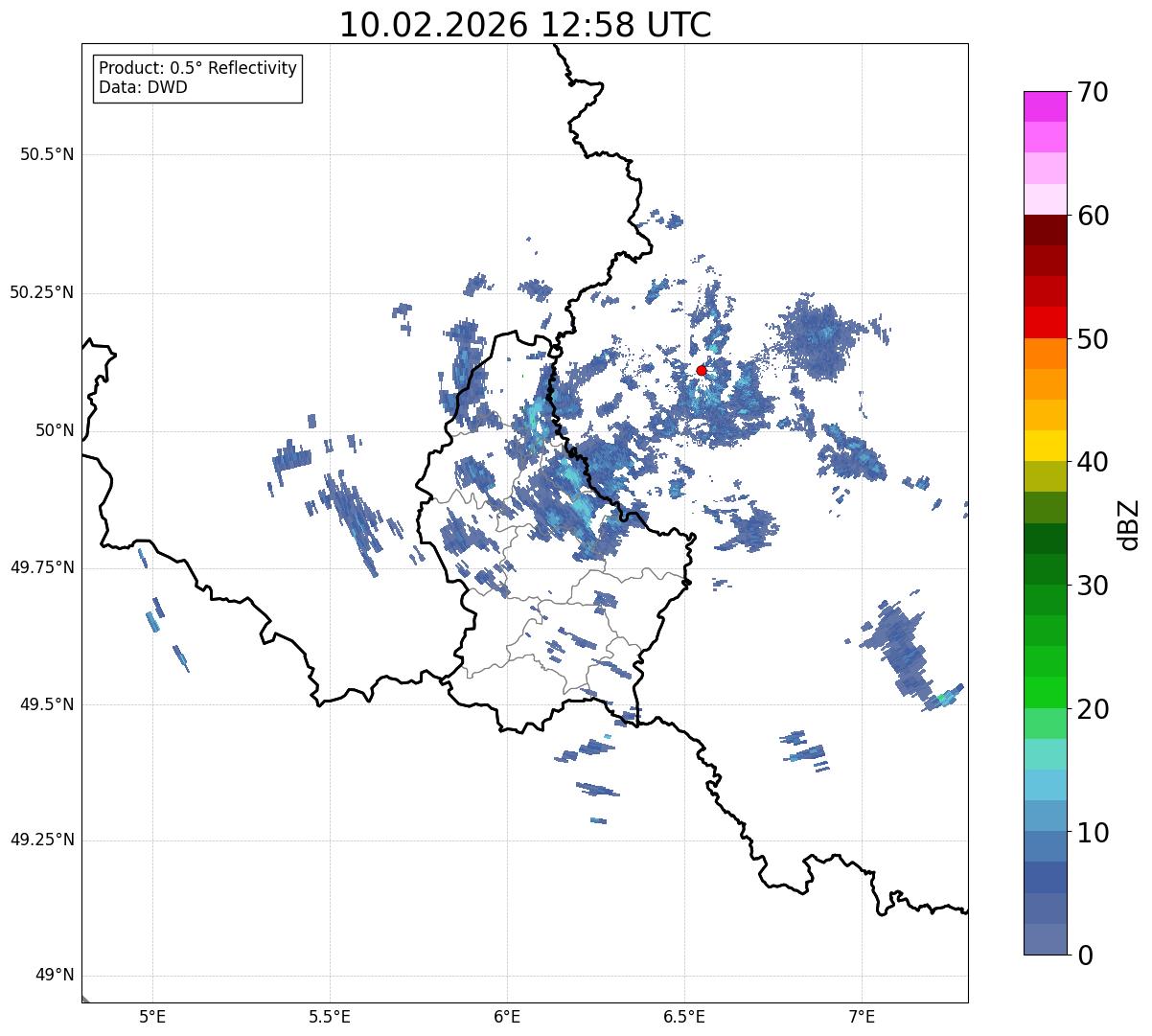Click the 7°E longitude label
This screenshot has width=1152, height=1036.
point(862,1016)
